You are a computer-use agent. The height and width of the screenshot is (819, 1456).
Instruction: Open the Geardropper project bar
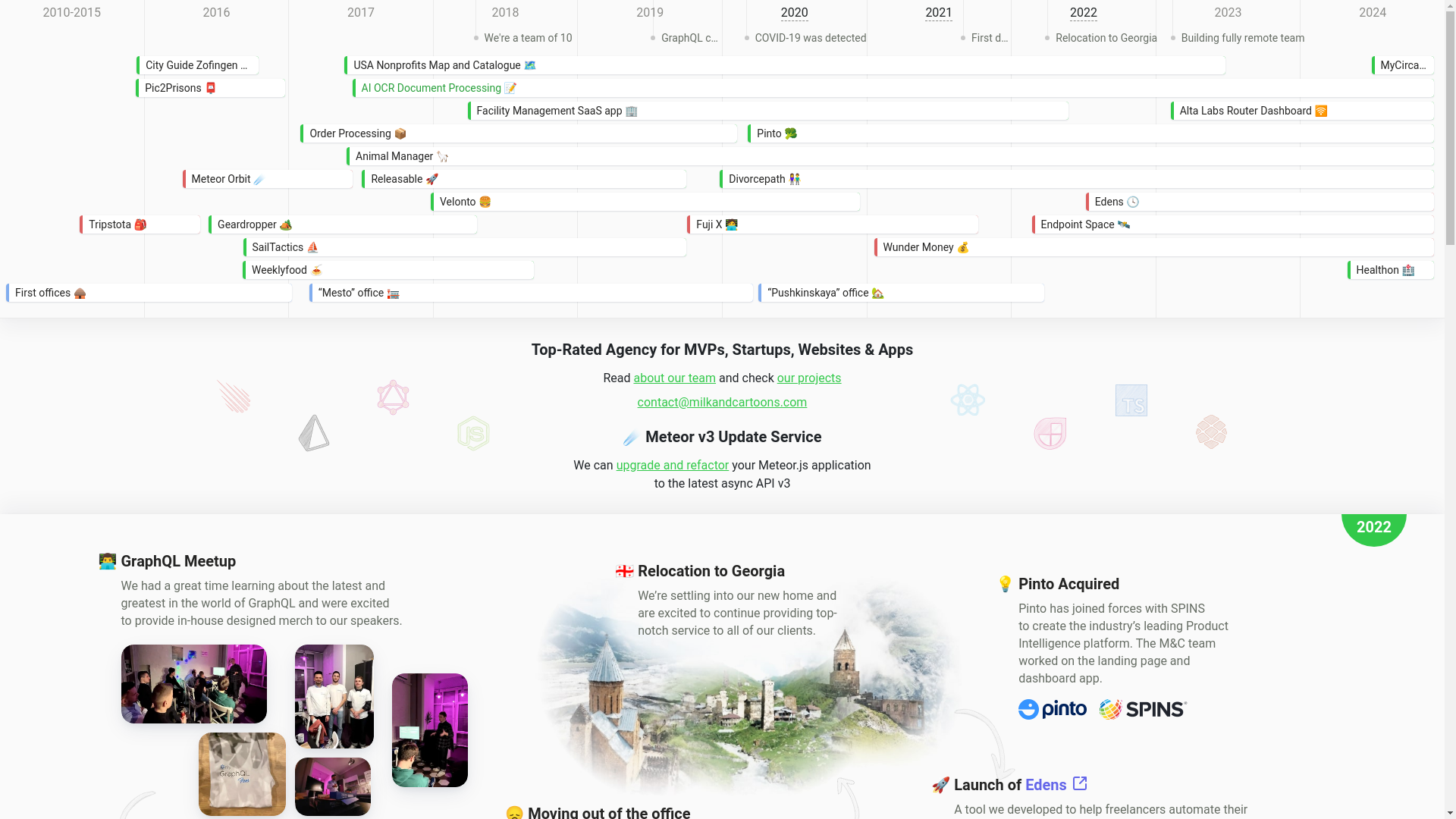click(x=343, y=224)
